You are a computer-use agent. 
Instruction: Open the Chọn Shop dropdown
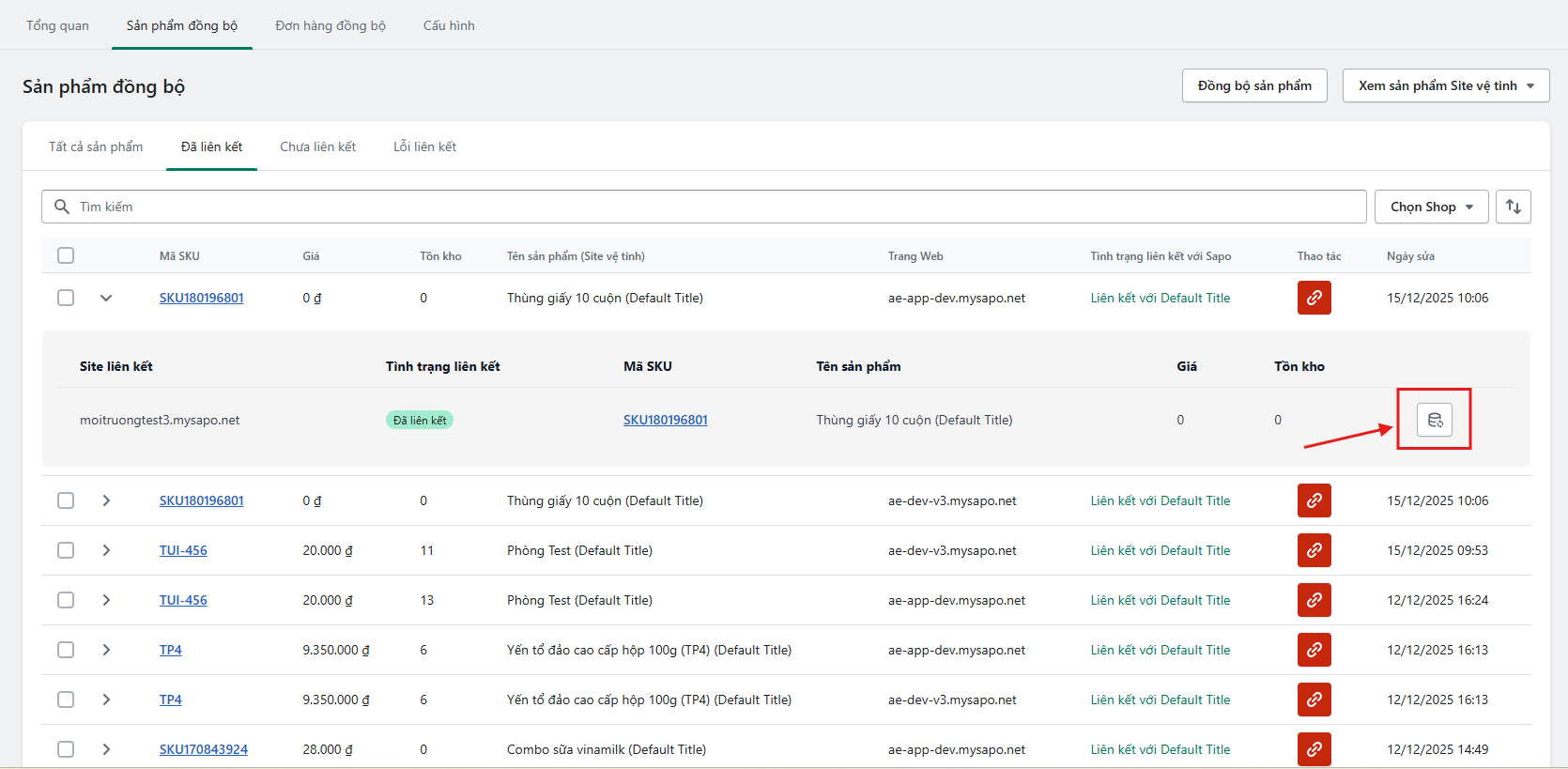pyautogui.click(x=1431, y=207)
